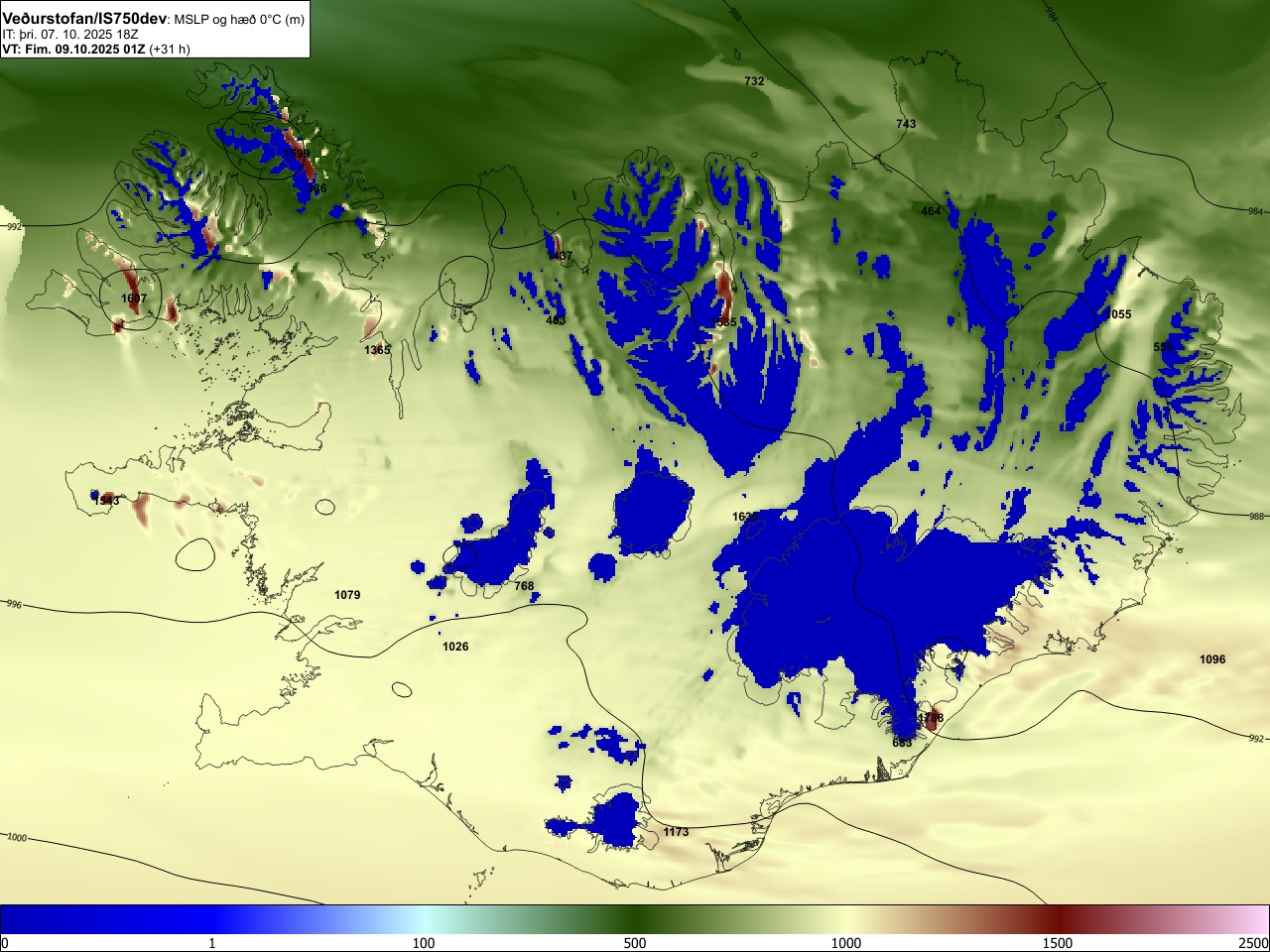1270x952 pixels.
Task: Click the 1543 height label
Action: pyautogui.click(x=106, y=501)
